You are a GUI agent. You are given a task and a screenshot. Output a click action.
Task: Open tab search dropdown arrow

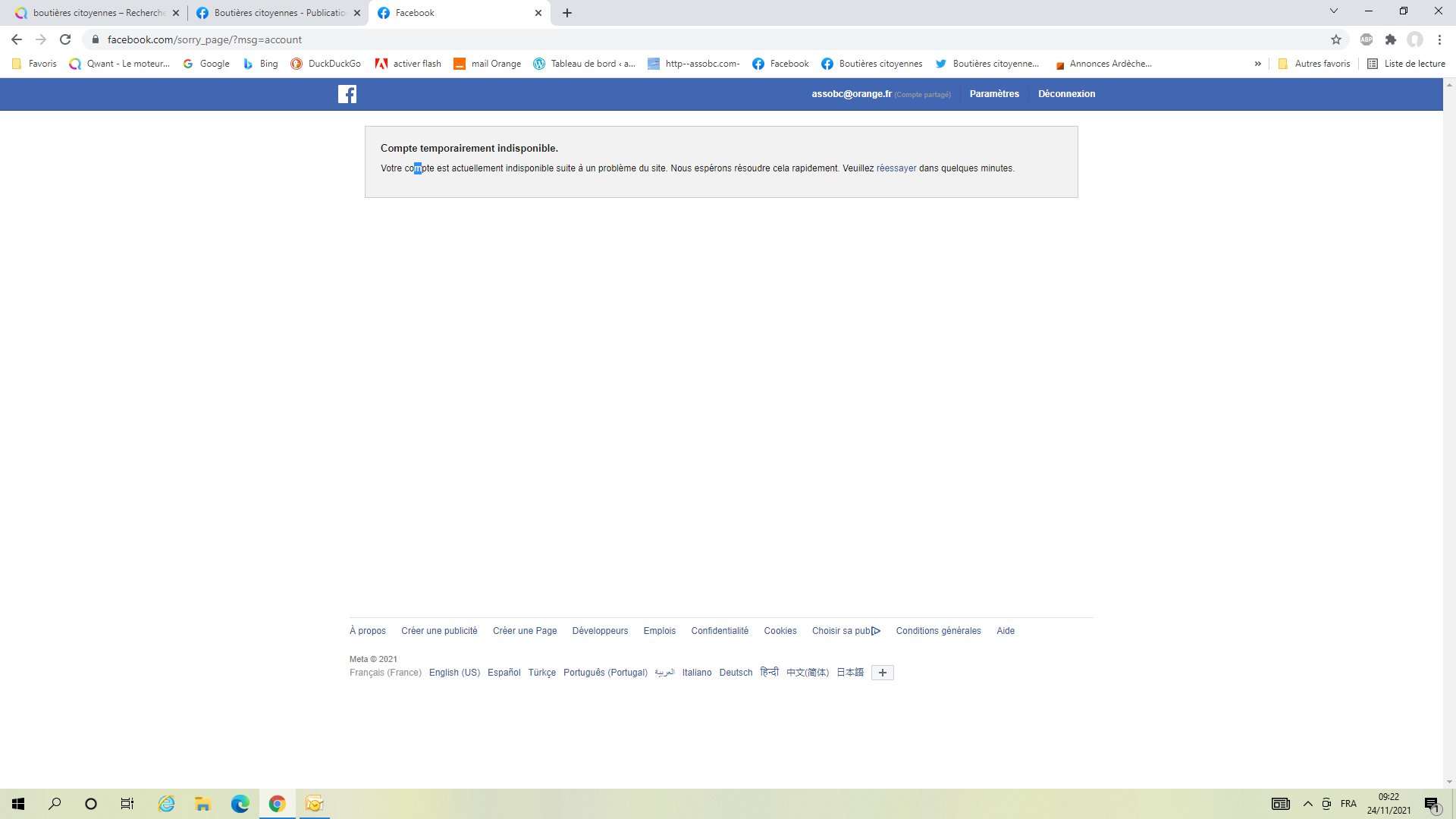(1333, 11)
